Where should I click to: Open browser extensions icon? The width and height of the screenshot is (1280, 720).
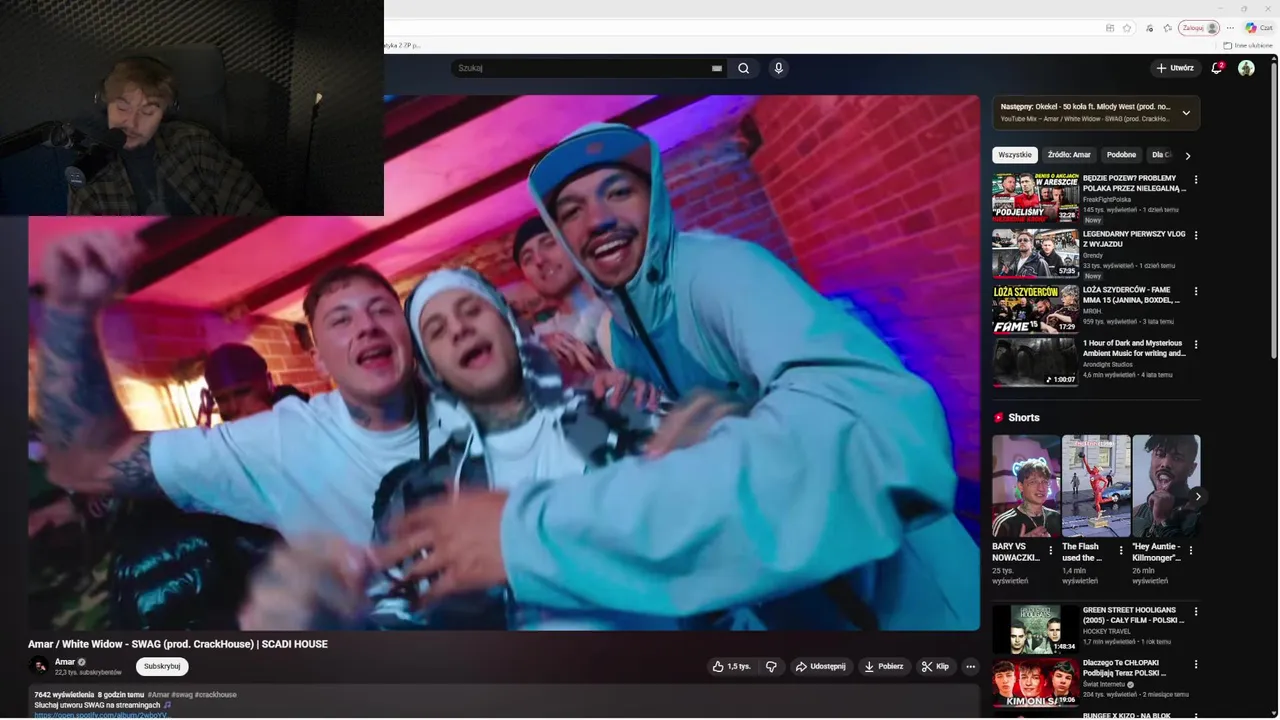[1150, 28]
